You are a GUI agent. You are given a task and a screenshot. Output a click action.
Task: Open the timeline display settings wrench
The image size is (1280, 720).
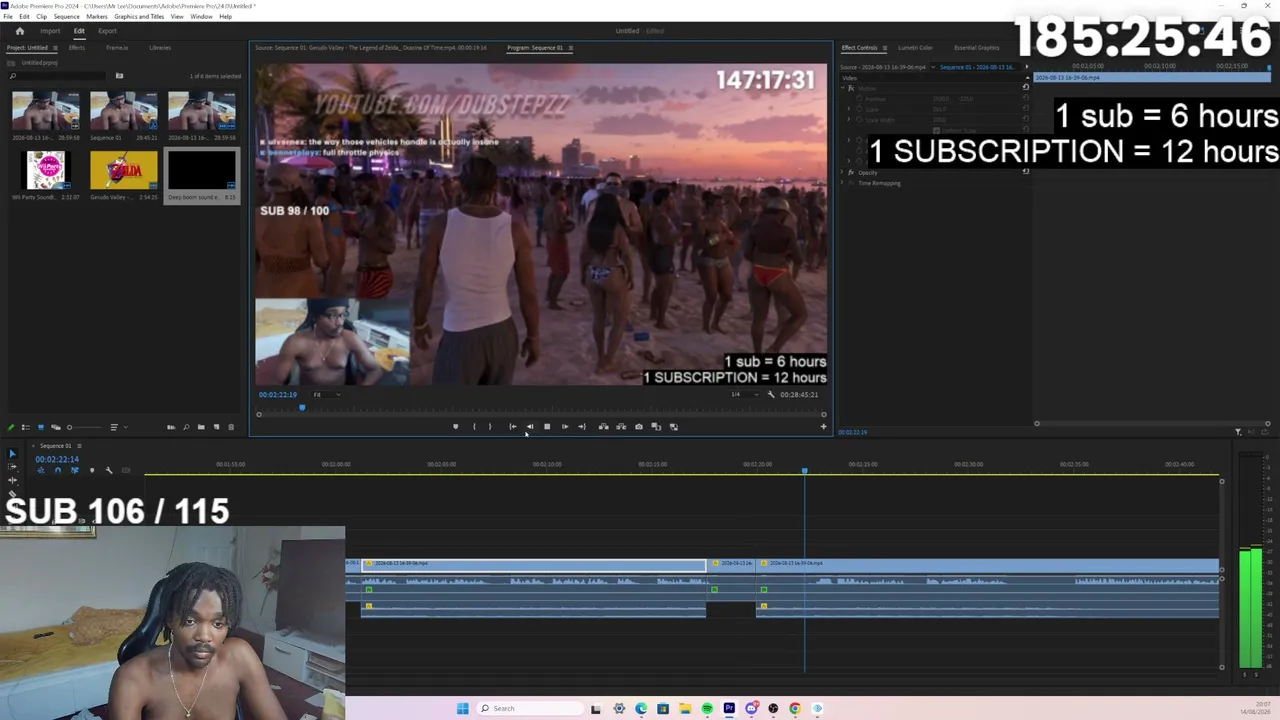point(109,470)
